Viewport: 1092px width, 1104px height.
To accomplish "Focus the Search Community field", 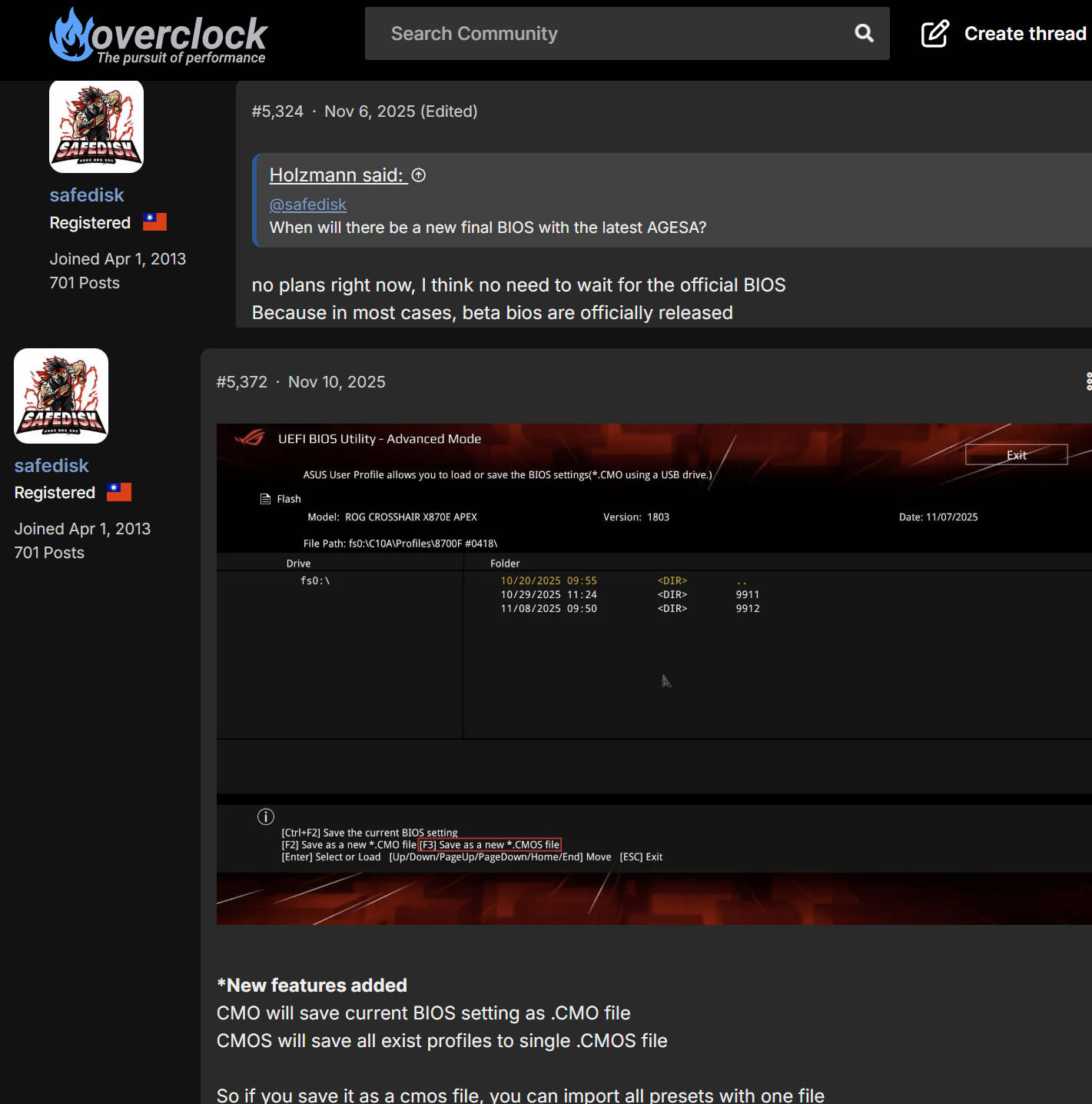I will (607, 34).
